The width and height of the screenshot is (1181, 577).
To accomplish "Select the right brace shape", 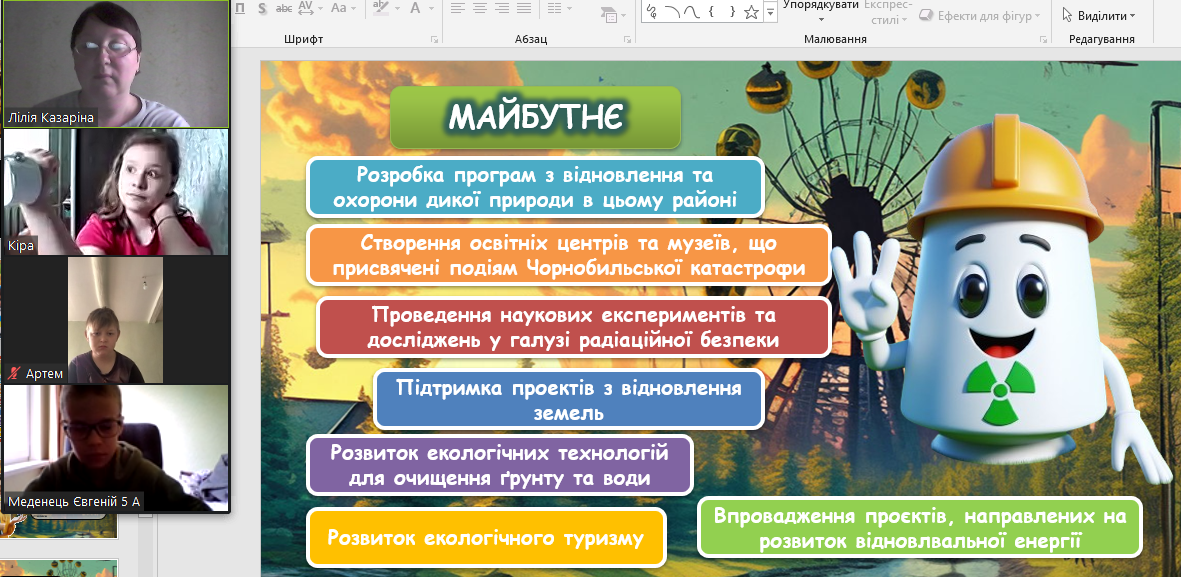I will (731, 11).
